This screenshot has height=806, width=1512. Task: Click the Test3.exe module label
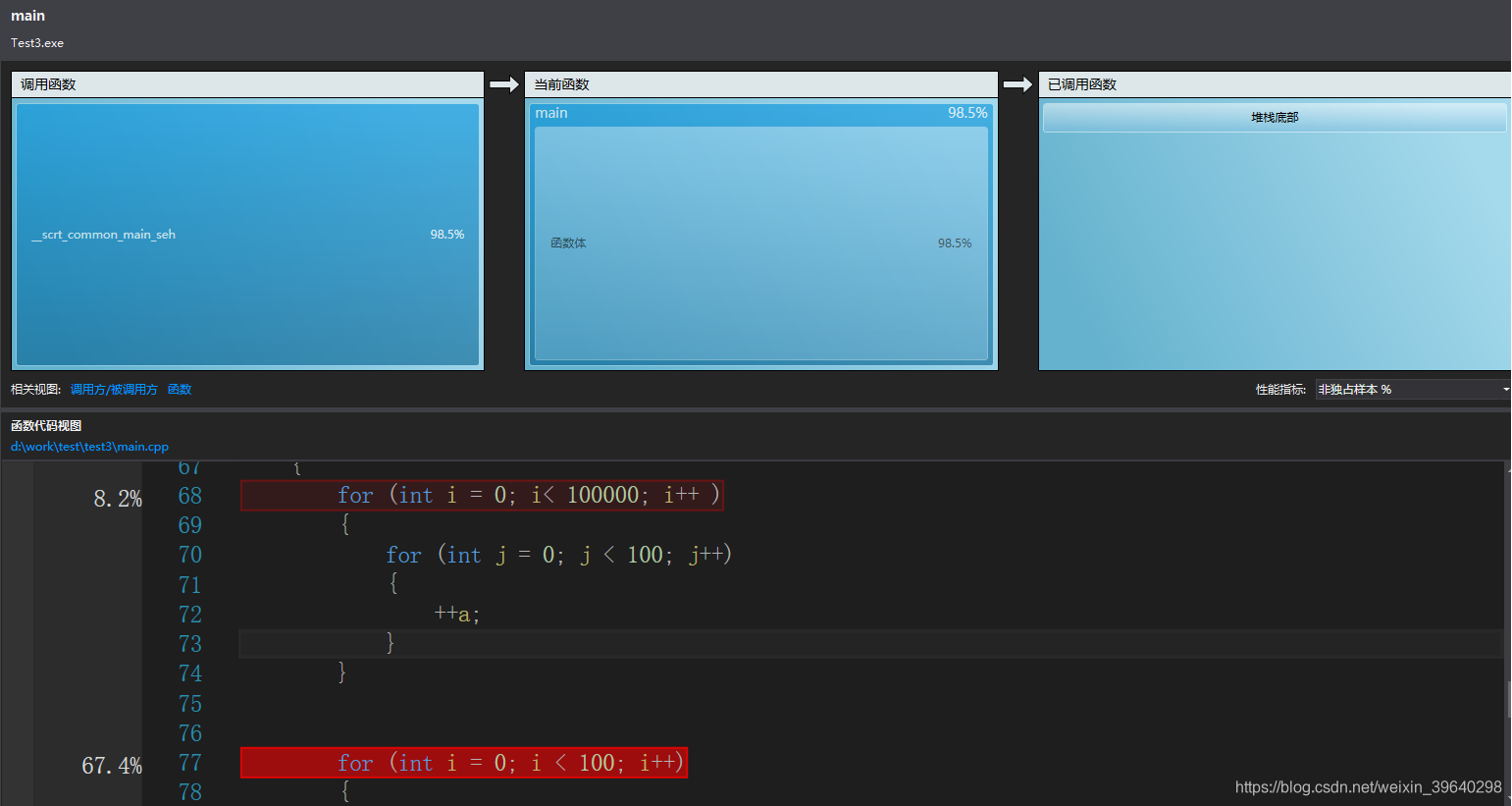click(x=37, y=43)
